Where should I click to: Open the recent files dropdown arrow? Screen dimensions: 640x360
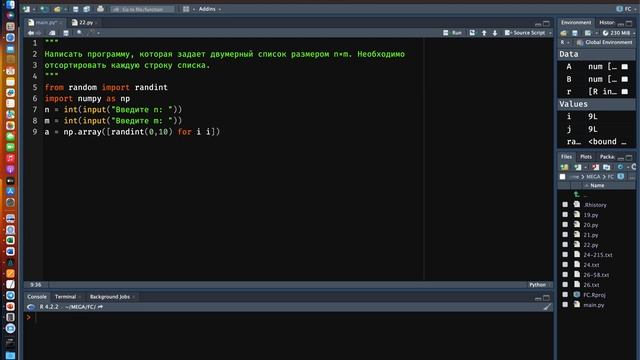[x=65, y=9]
